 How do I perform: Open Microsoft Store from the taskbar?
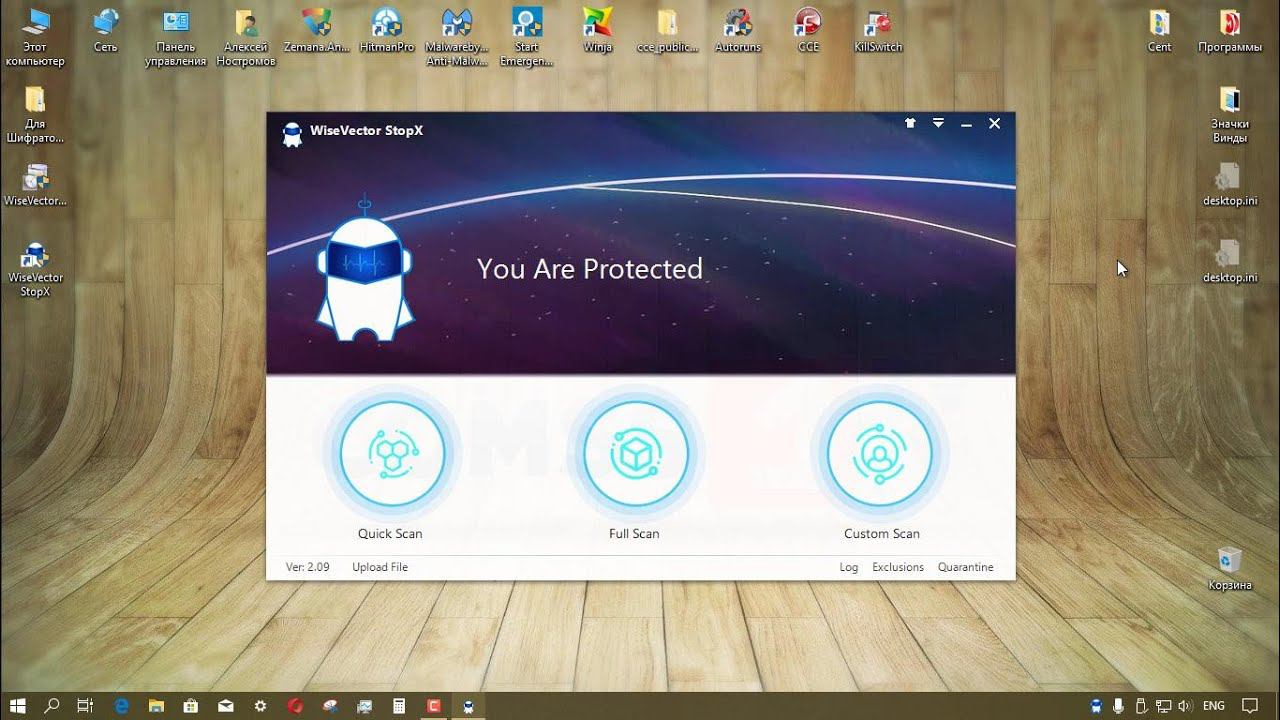(x=191, y=706)
